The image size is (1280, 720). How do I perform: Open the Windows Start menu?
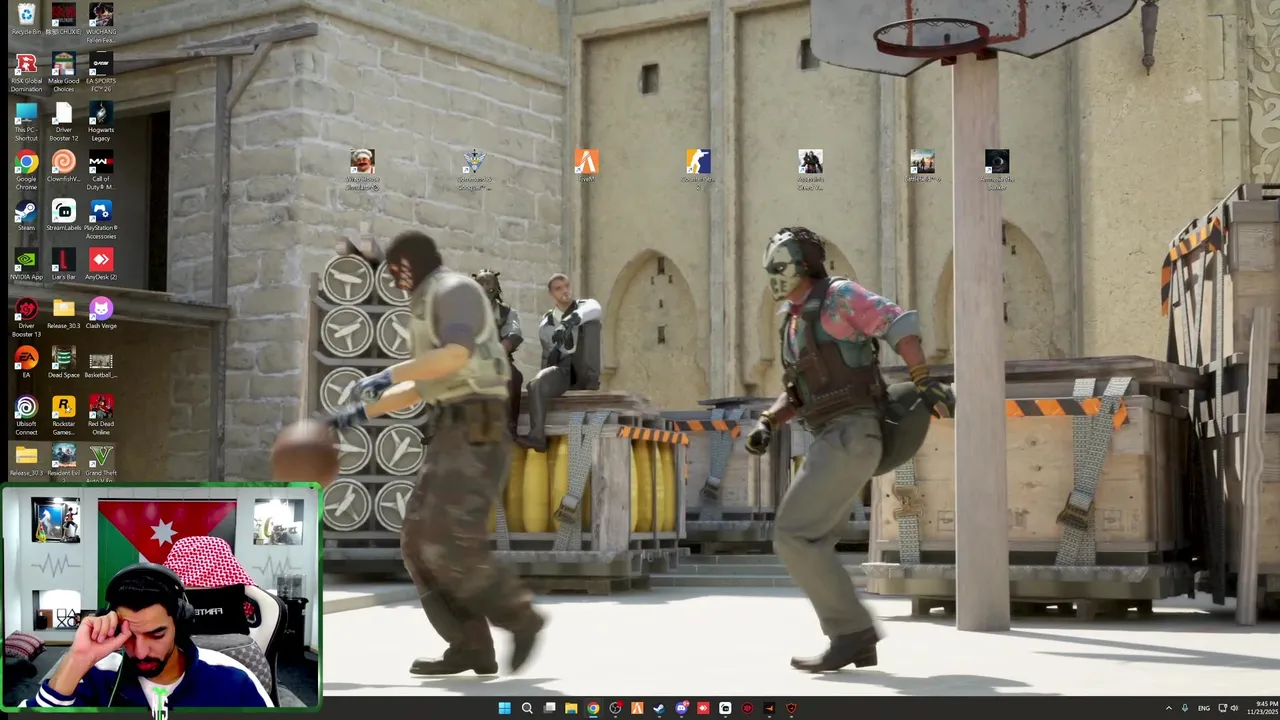pyautogui.click(x=505, y=708)
